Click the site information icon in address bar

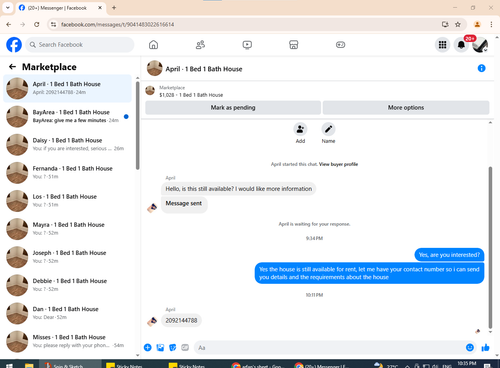pos(53,24)
